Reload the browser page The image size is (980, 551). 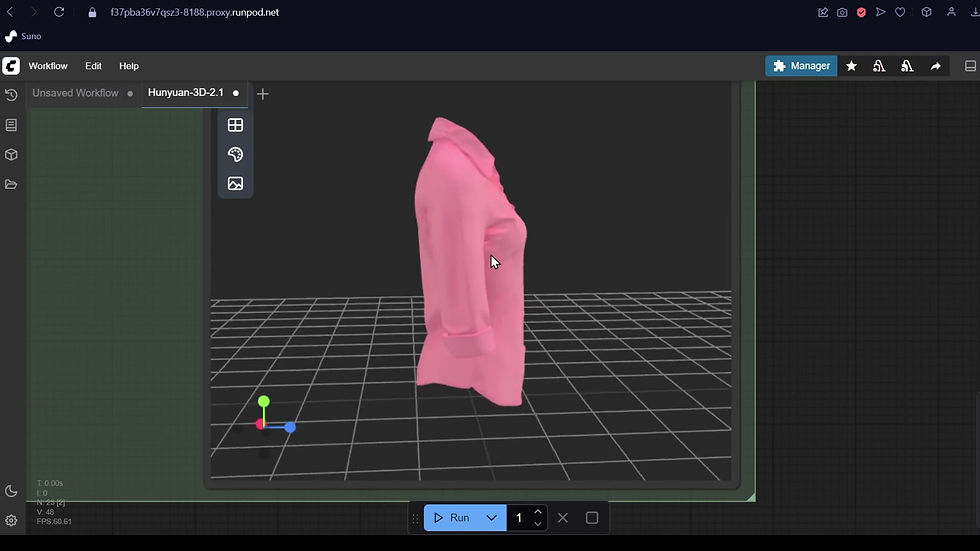coord(59,12)
